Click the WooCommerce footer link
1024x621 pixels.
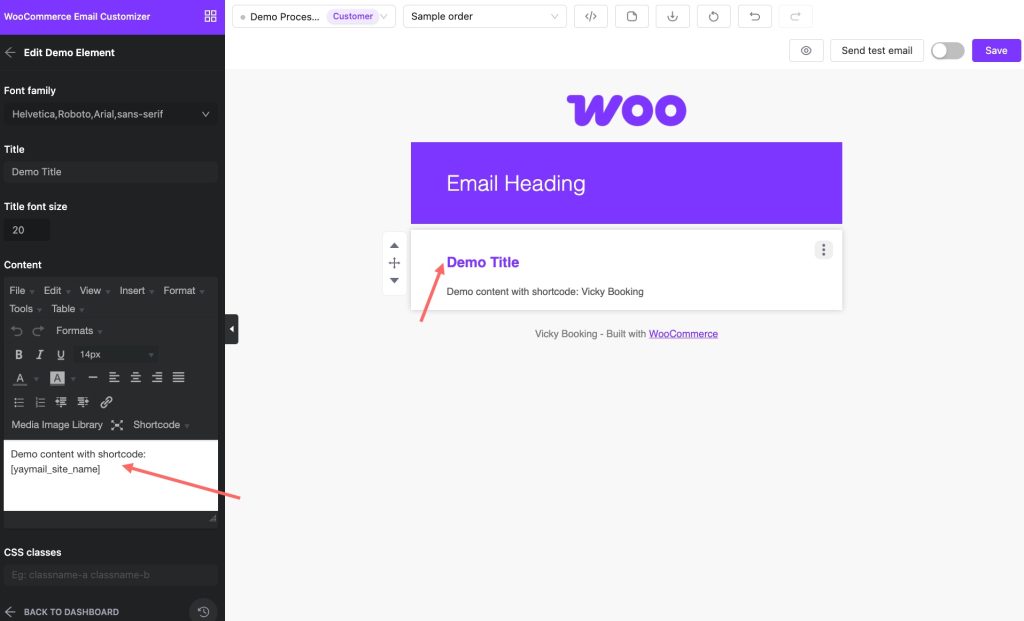click(683, 334)
